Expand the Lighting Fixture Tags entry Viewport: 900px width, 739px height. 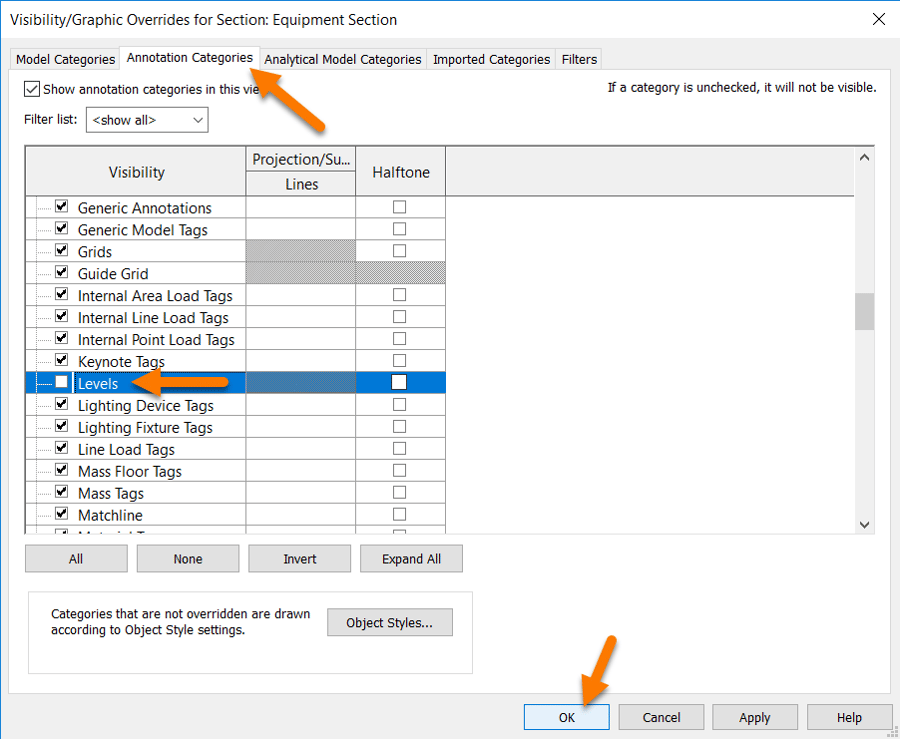[x=44, y=426]
